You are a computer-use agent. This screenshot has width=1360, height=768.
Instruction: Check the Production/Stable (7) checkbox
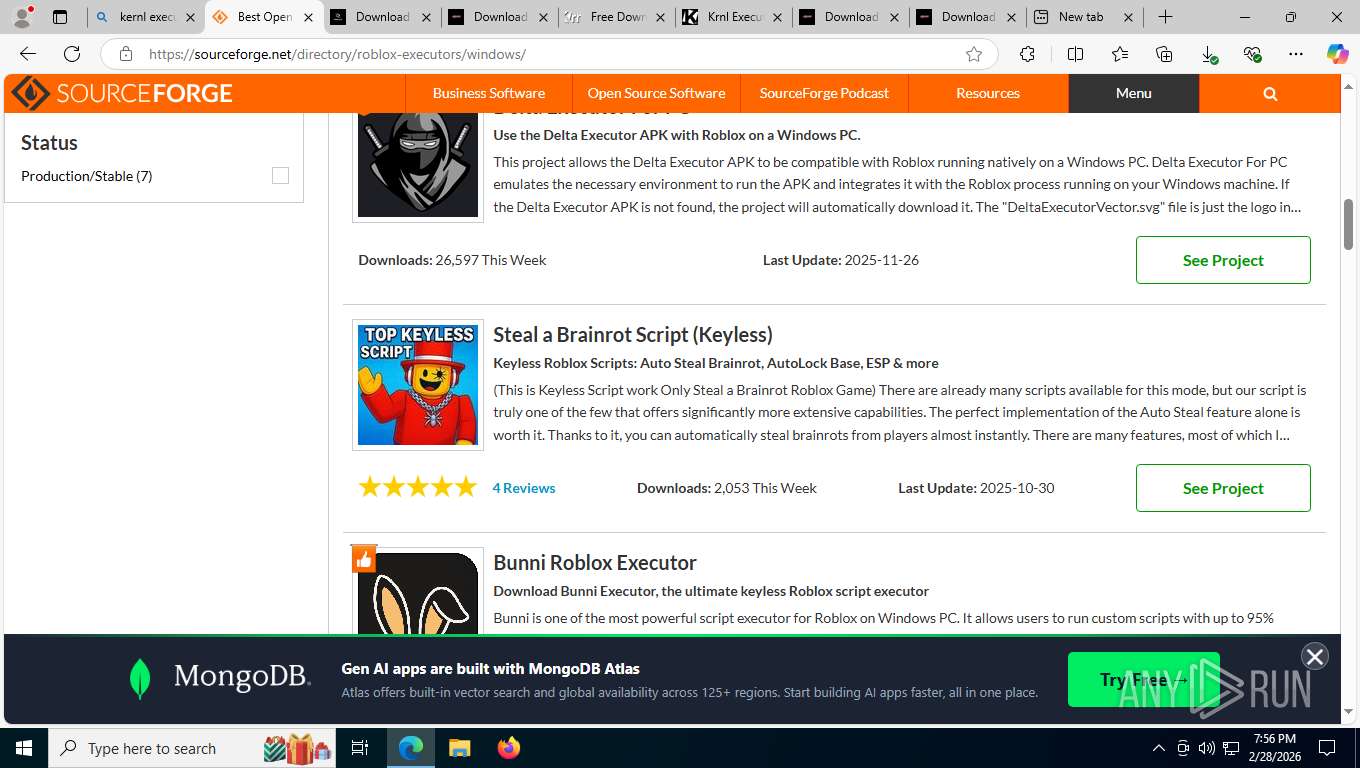tap(280, 176)
